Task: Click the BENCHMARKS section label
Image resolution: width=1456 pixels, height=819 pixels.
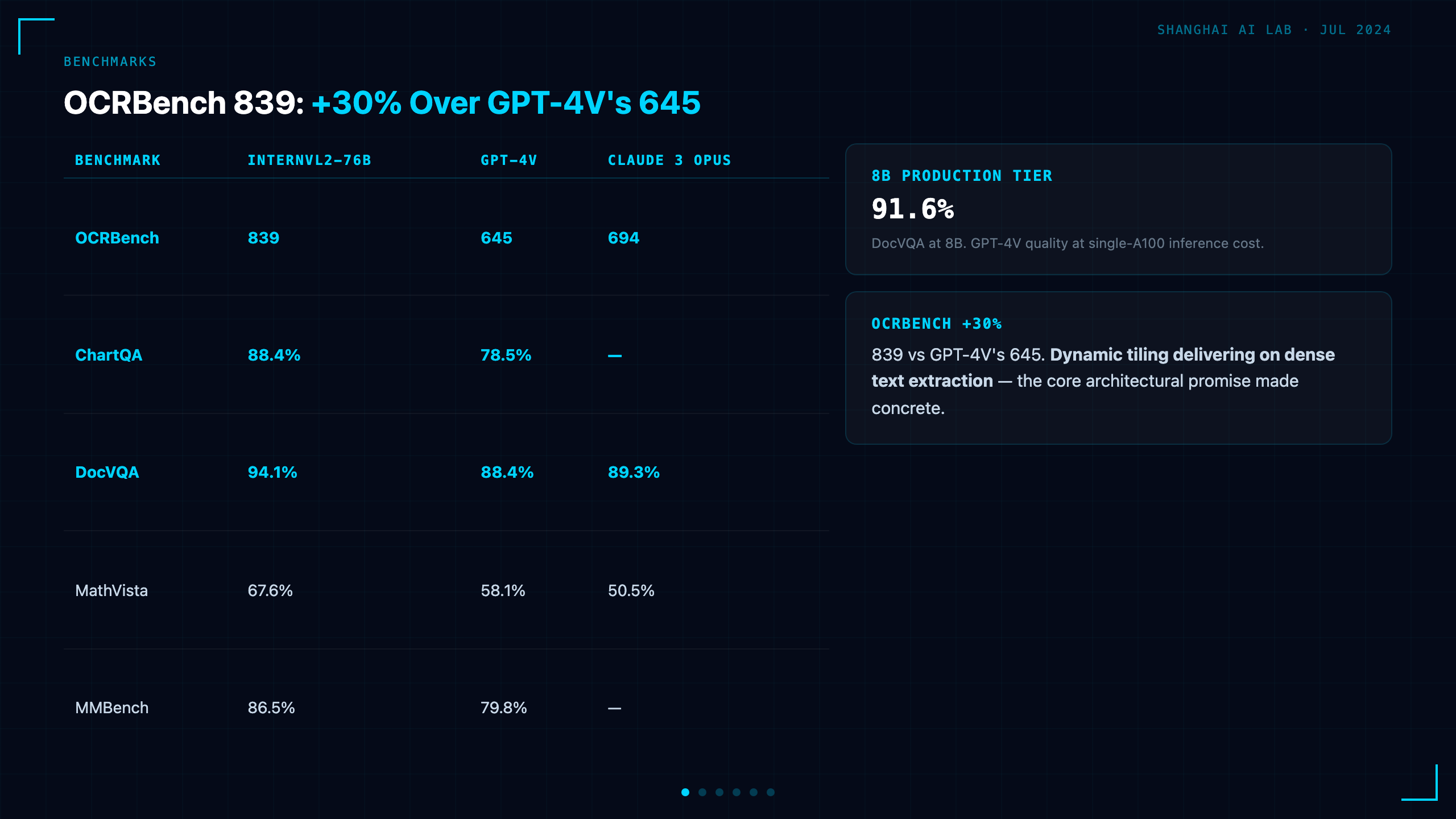Action: 110,61
